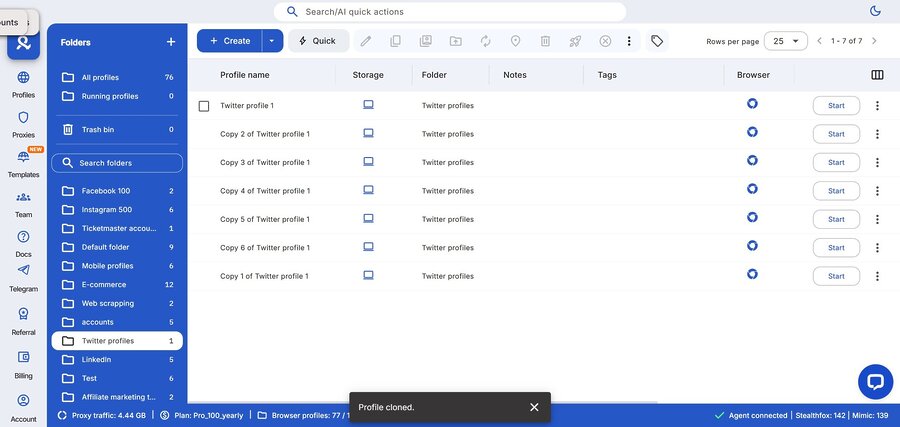Expand the Create button dropdown arrow
Screen dimensions: 900x427
(272, 41)
